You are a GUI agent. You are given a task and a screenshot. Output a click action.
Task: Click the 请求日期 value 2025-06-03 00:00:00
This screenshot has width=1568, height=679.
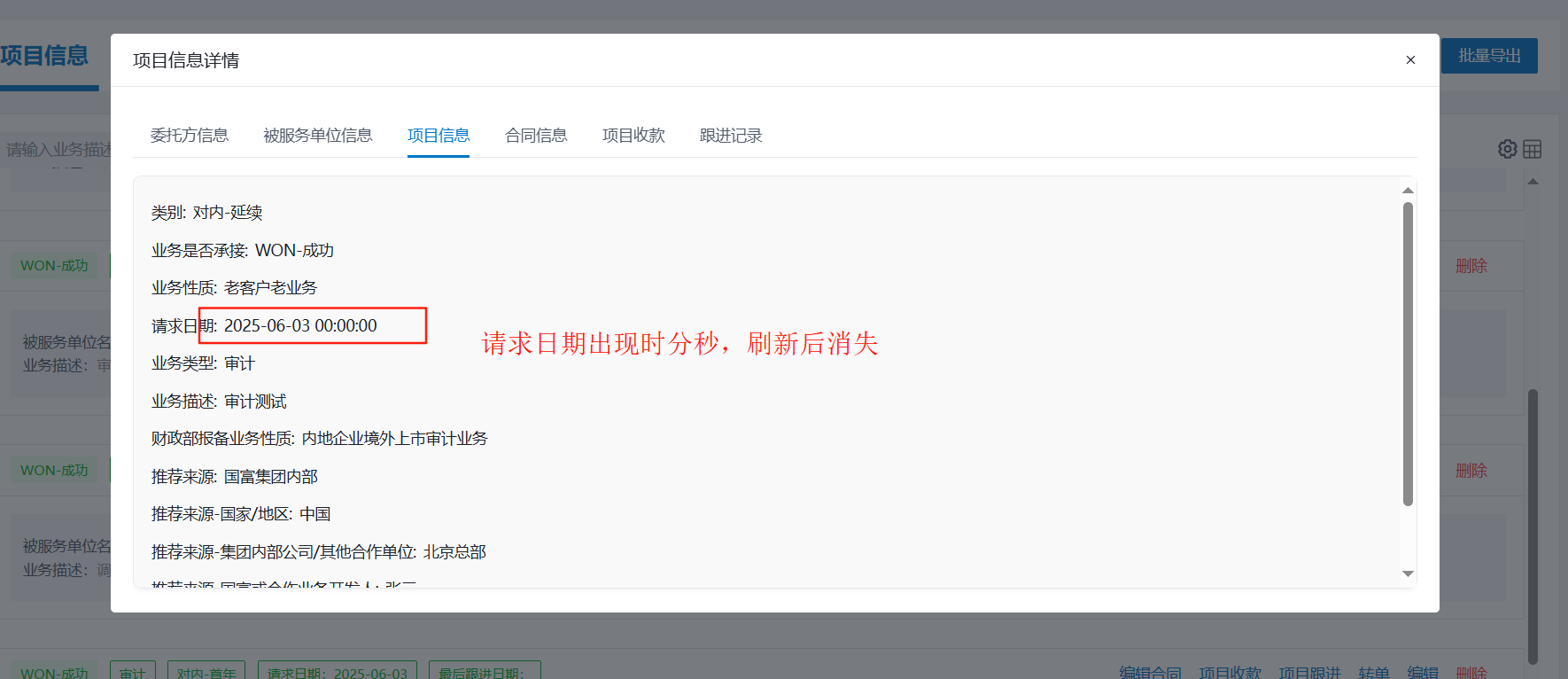pos(300,326)
